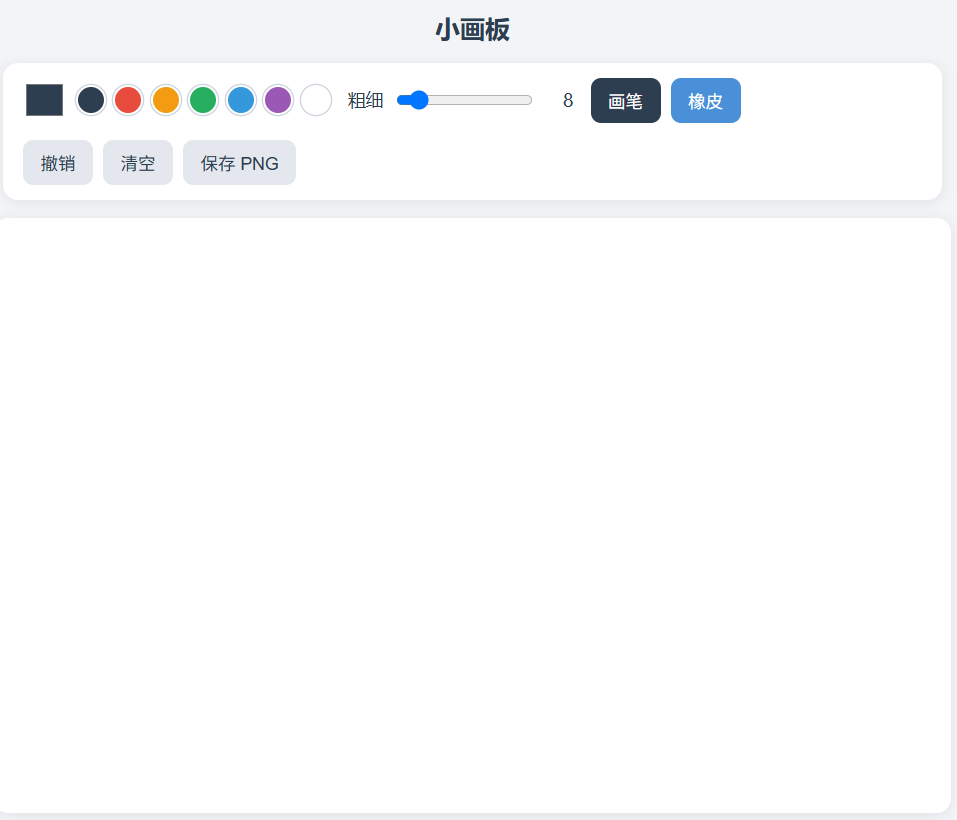
Task: Click the thickness value 8
Action: tap(568, 101)
